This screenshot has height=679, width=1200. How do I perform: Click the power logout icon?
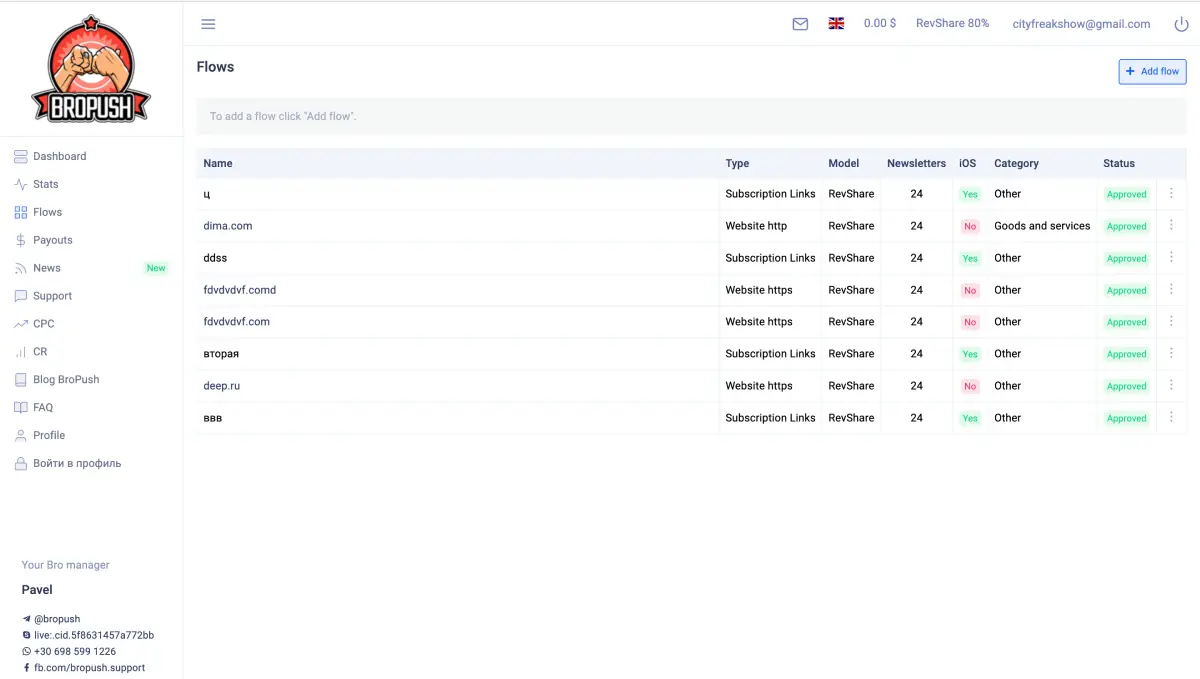point(1181,24)
